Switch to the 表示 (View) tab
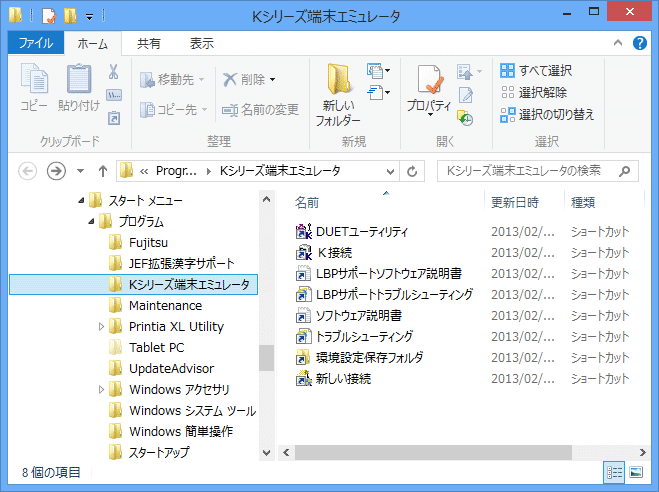The width and height of the screenshot is (659, 492). pyautogui.click(x=201, y=43)
